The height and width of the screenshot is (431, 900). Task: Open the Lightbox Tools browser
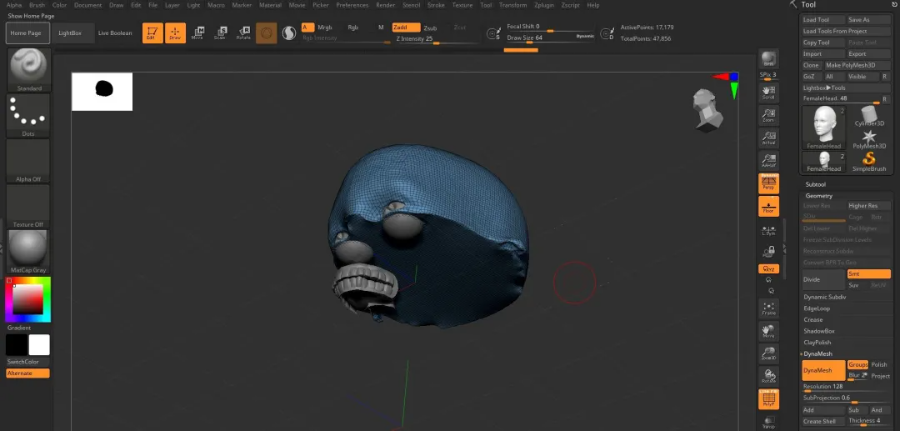click(846, 88)
